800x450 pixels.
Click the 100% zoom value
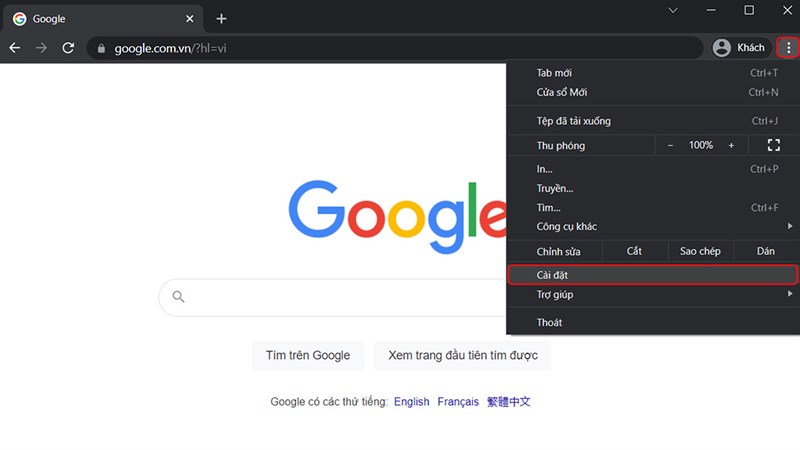tap(701, 145)
